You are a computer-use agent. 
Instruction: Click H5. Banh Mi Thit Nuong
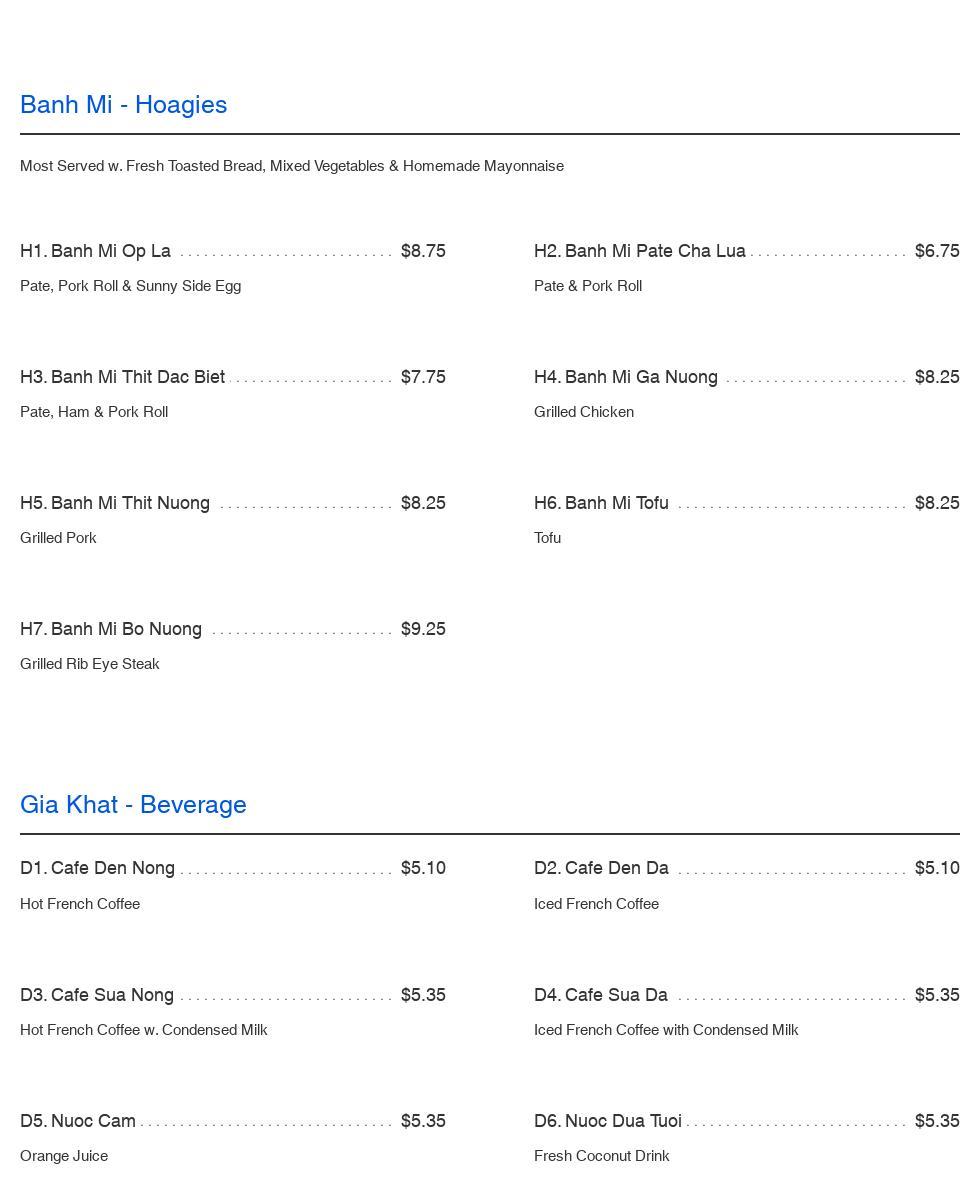click(x=115, y=503)
